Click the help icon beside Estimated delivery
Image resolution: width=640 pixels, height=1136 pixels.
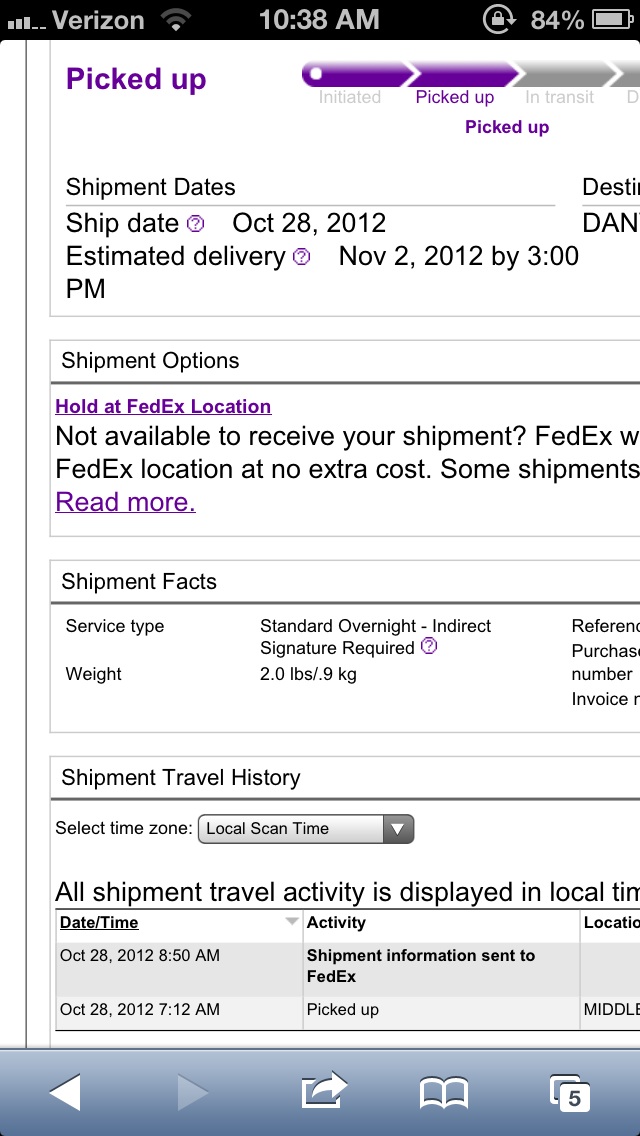point(302,256)
